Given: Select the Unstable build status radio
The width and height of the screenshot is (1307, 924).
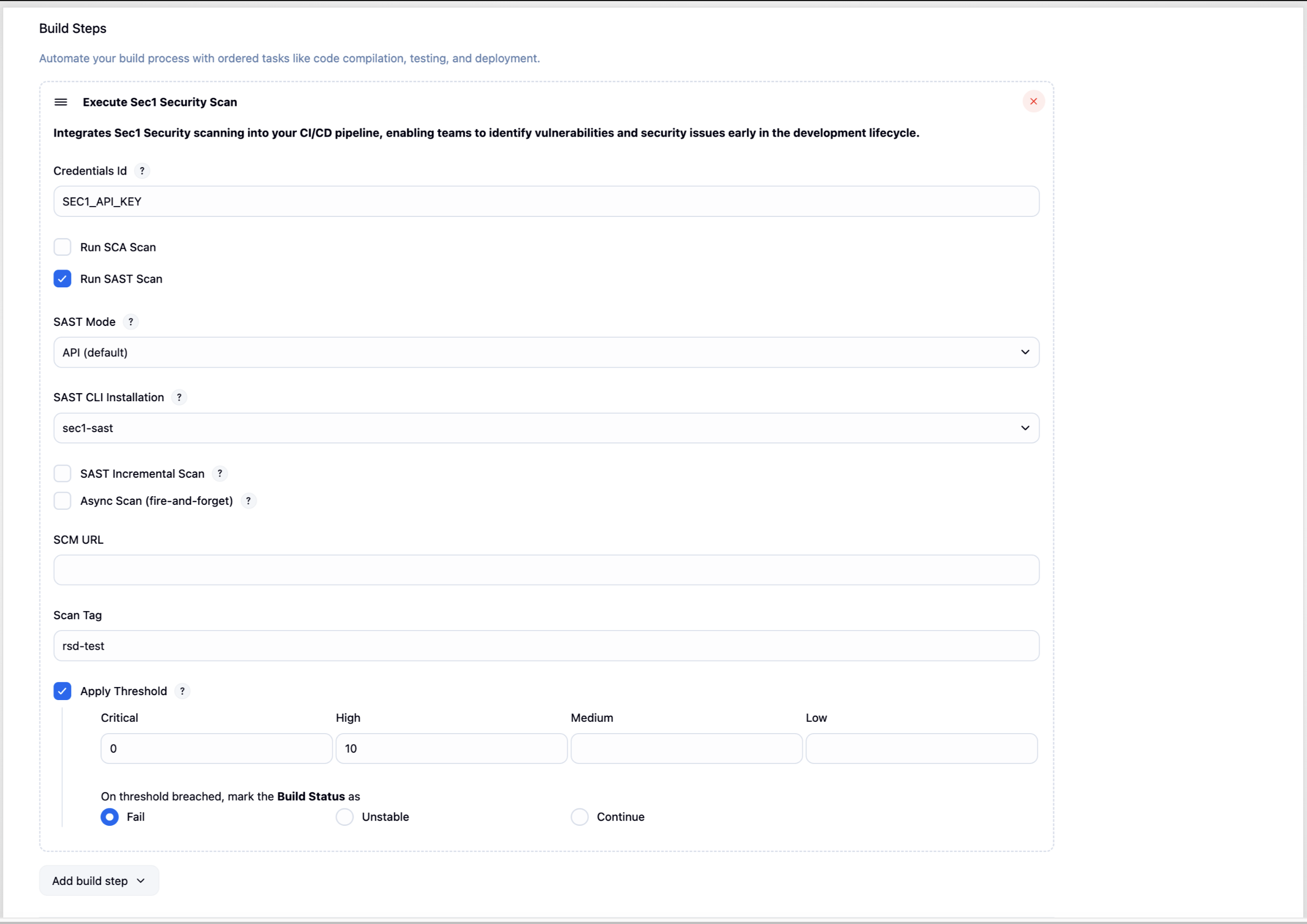Looking at the screenshot, I should coord(344,817).
